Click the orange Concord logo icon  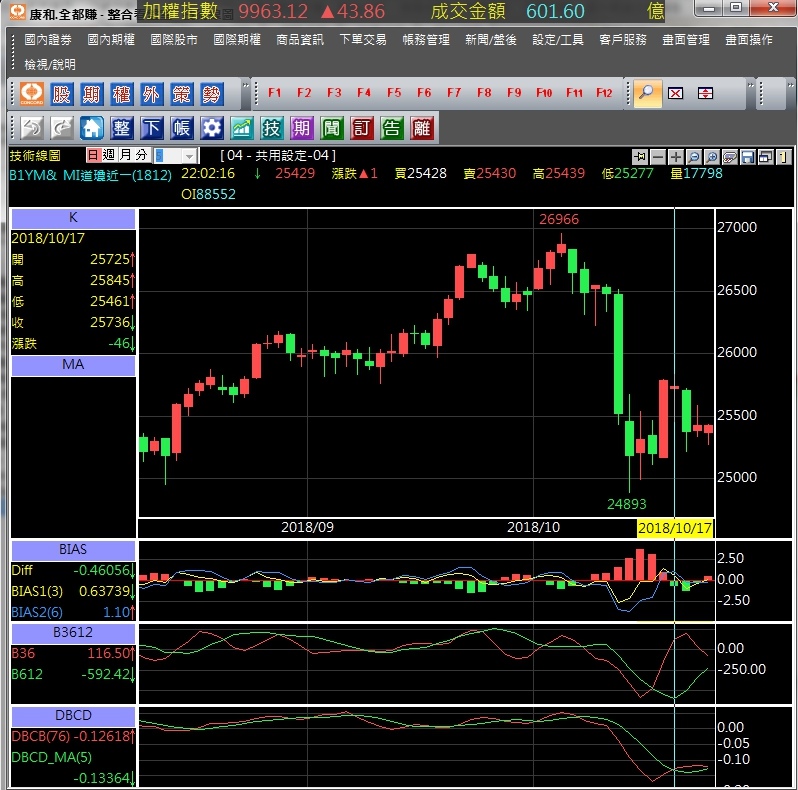point(32,94)
